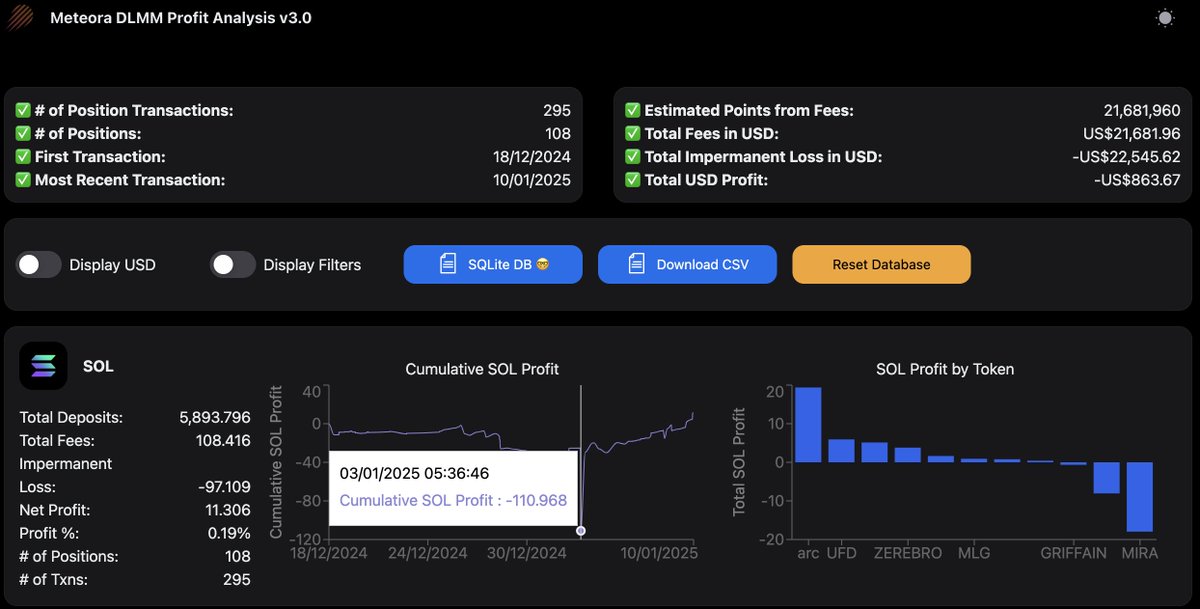This screenshot has height=609, width=1200.
Task: Click green checkmark beside Most Recent Transaction
Action: coord(23,180)
